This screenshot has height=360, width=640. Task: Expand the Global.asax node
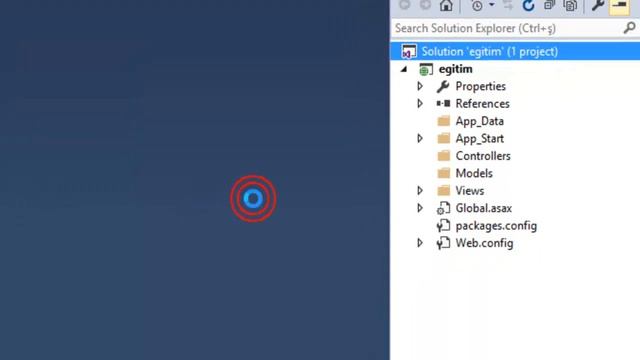(x=420, y=208)
